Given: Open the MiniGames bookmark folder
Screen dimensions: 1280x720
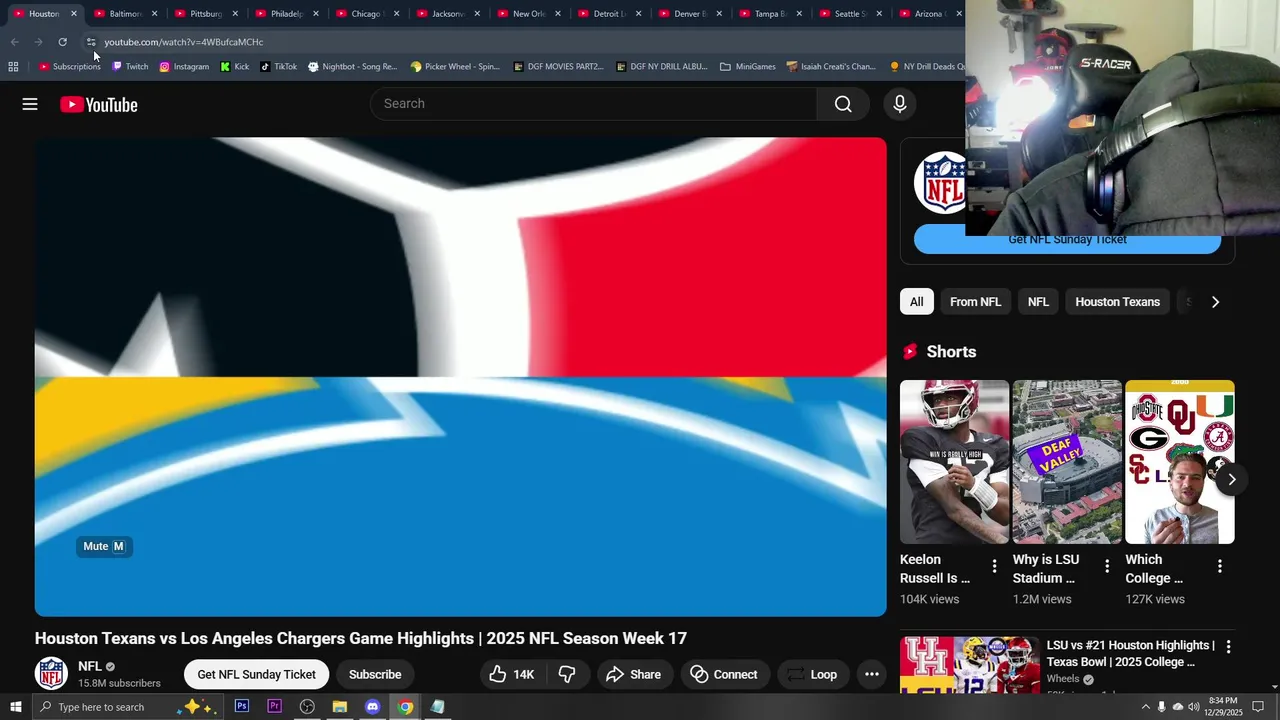Looking at the screenshot, I should pyautogui.click(x=747, y=67).
